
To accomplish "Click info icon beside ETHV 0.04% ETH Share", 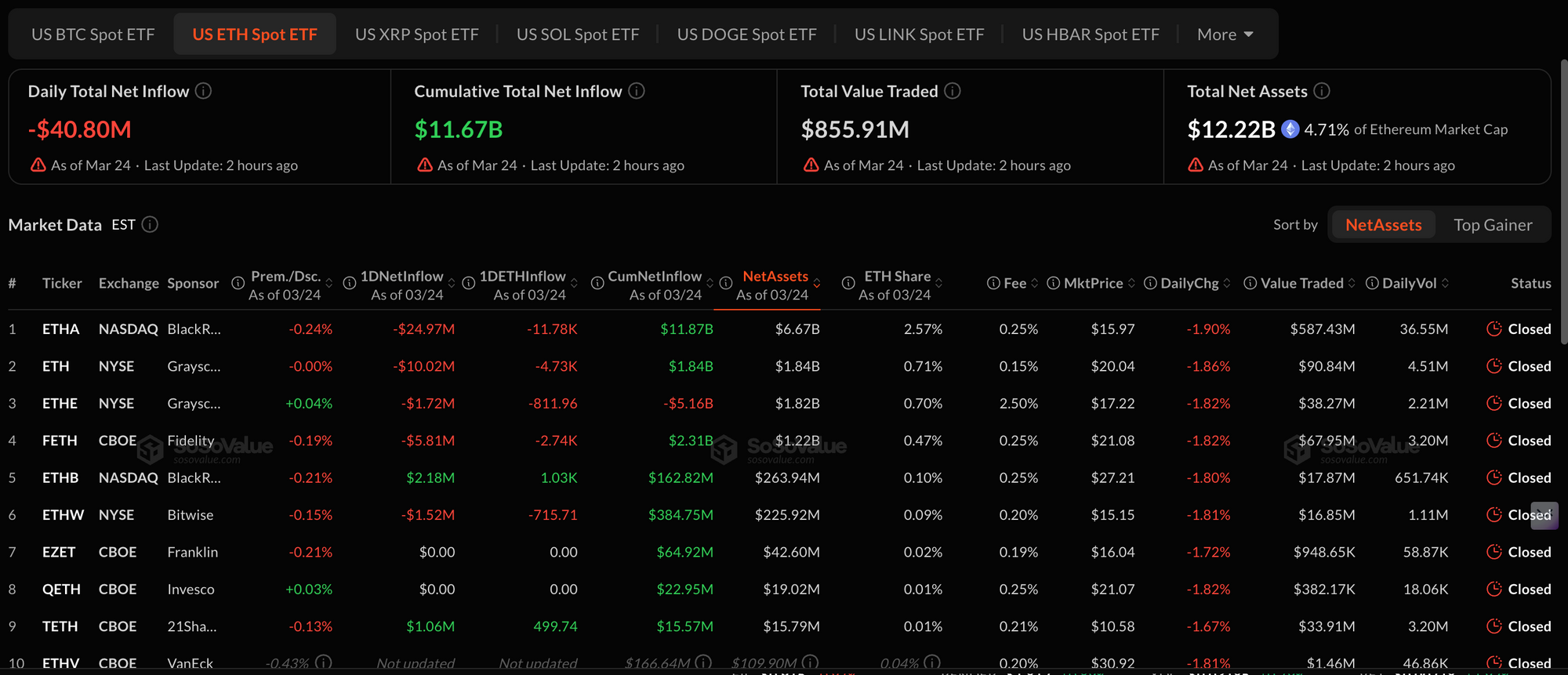I will coord(932,663).
